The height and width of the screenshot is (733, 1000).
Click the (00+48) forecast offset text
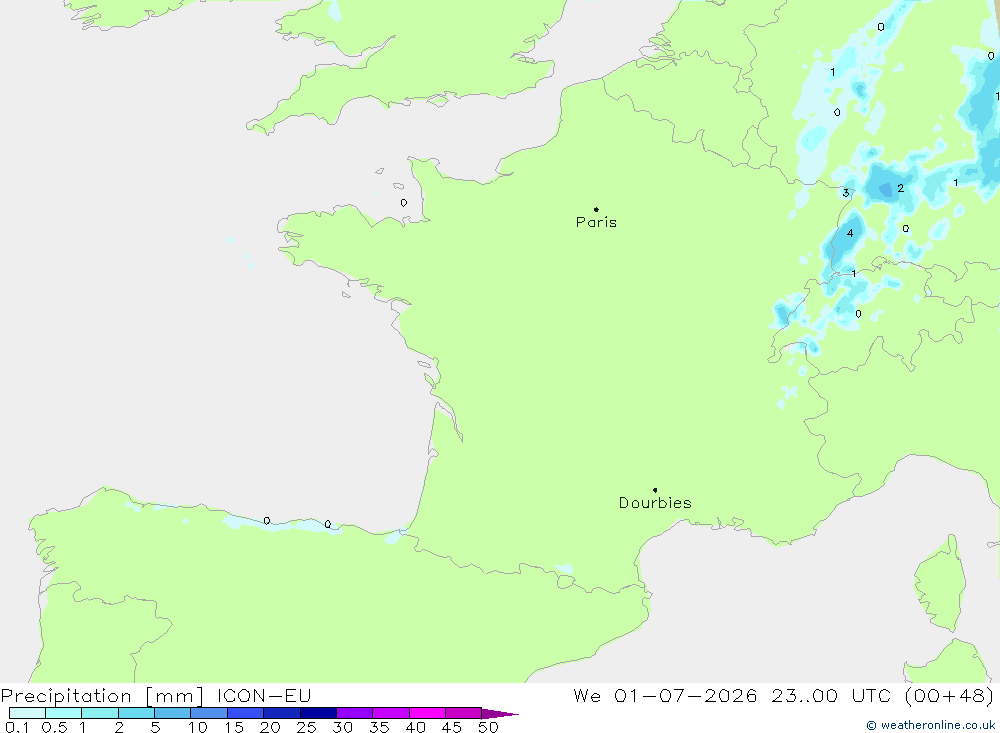pyautogui.click(x=949, y=695)
